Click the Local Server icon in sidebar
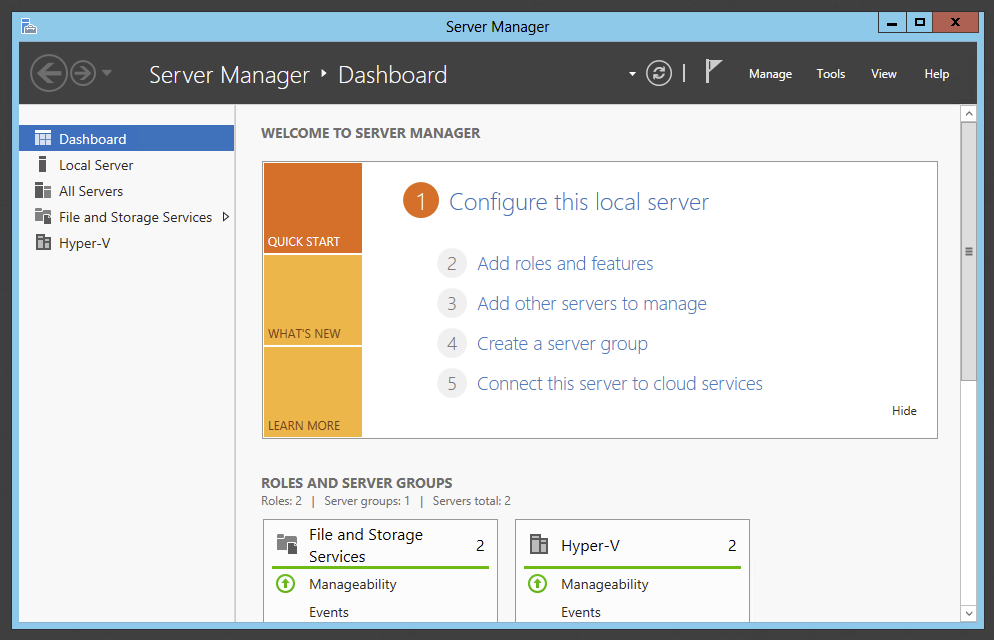The image size is (994, 640). coord(43,165)
